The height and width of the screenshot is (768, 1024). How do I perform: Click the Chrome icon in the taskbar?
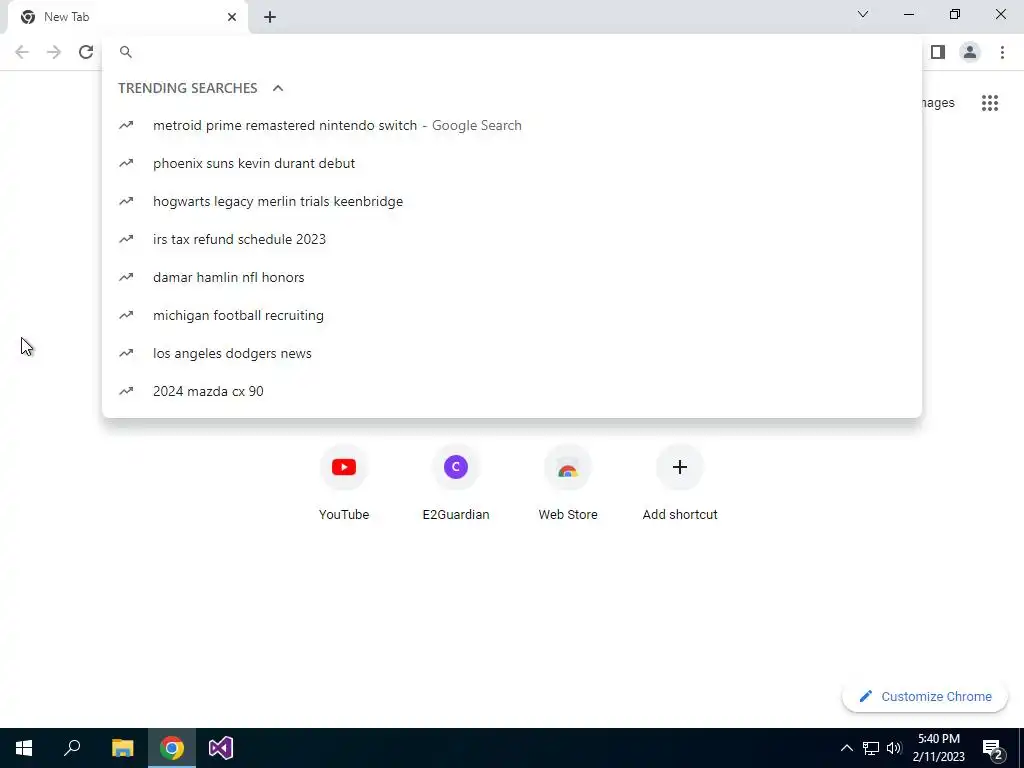tap(172, 748)
